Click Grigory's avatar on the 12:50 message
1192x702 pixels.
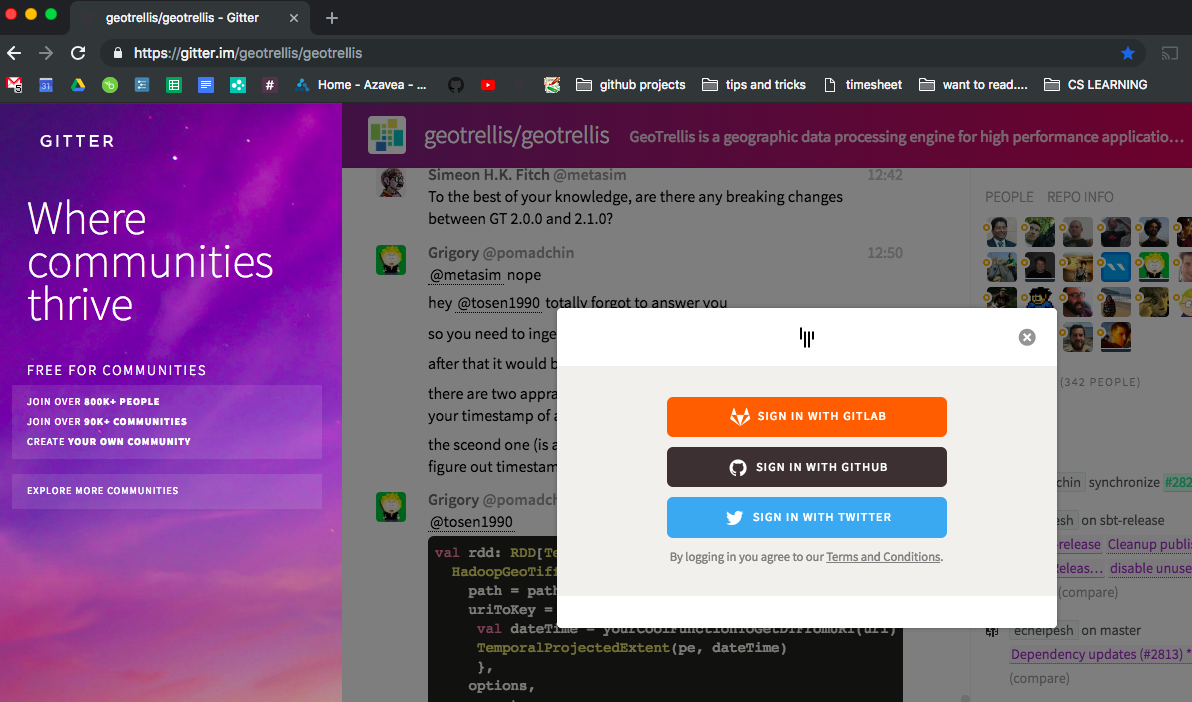392,260
